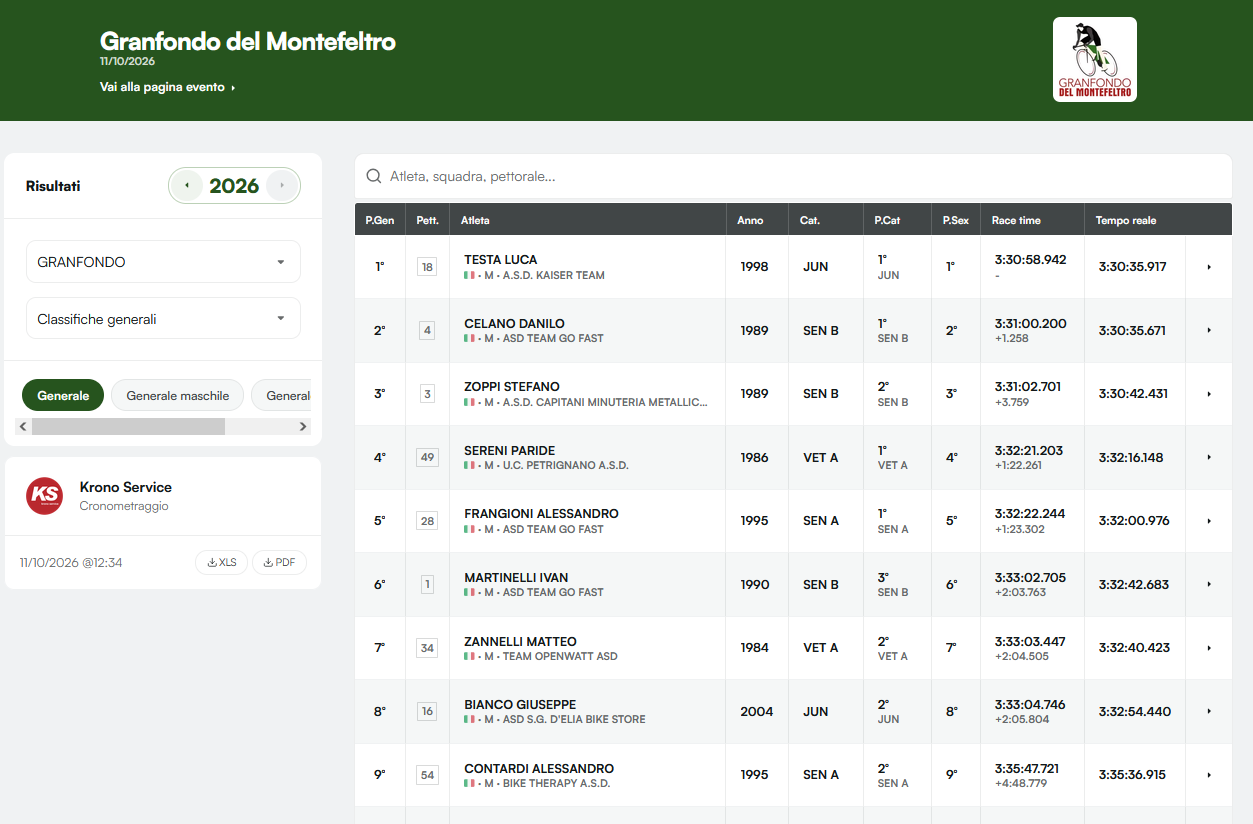
Task: Click left arrow of tabs scrollbar
Action: point(24,427)
